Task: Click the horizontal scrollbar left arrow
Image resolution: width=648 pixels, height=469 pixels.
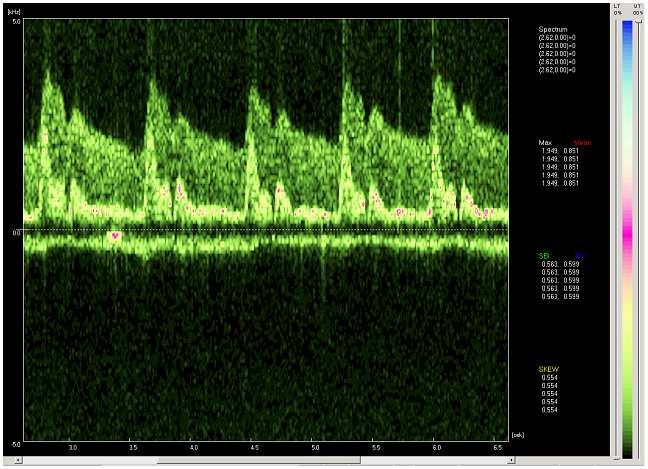Action: click(x=17, y=460)
